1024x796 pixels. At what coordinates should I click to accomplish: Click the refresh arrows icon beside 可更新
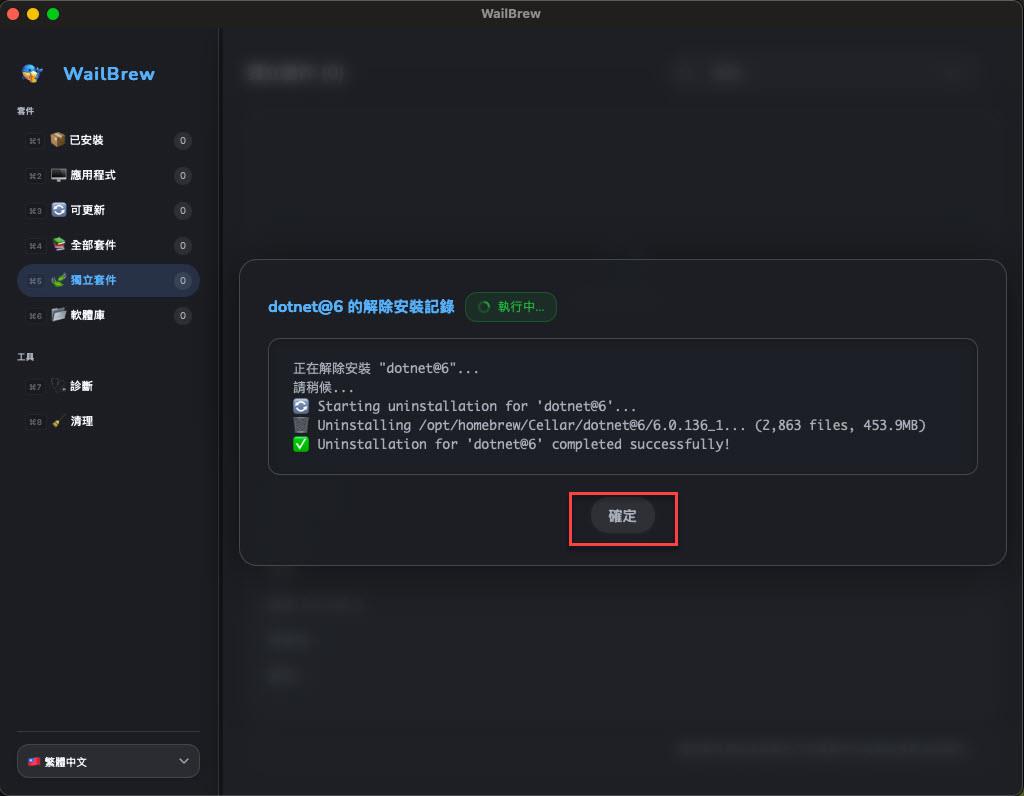tap(58, 210)
